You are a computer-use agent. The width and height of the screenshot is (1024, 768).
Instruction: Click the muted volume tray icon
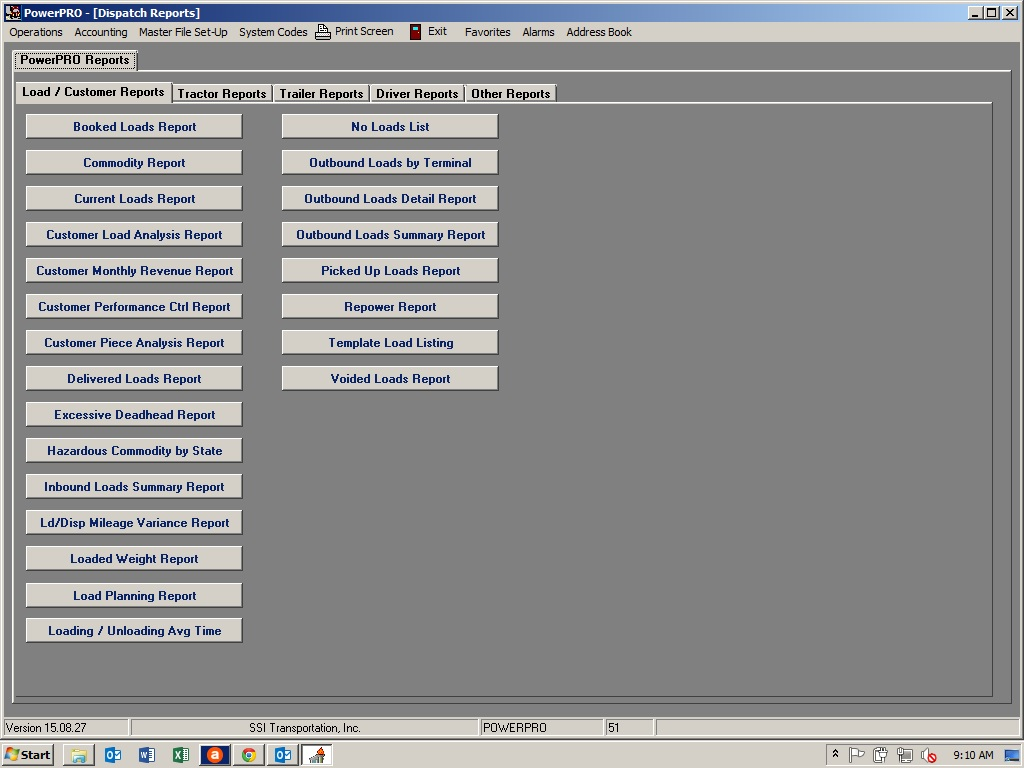pyautogui.click(x=928, y=756)
